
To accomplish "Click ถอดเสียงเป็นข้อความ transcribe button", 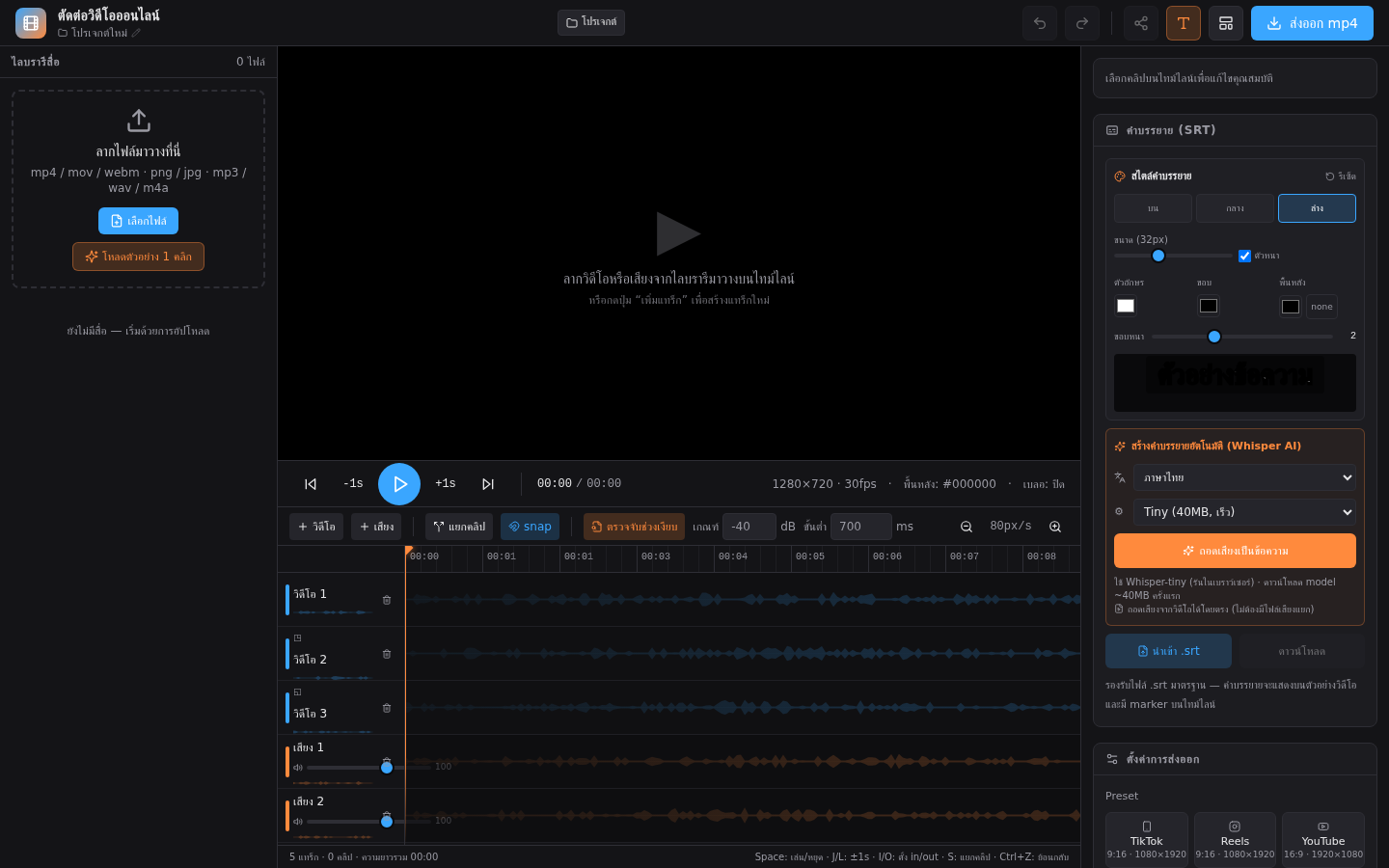I will pyautogui.click(x=1235, y=551).
